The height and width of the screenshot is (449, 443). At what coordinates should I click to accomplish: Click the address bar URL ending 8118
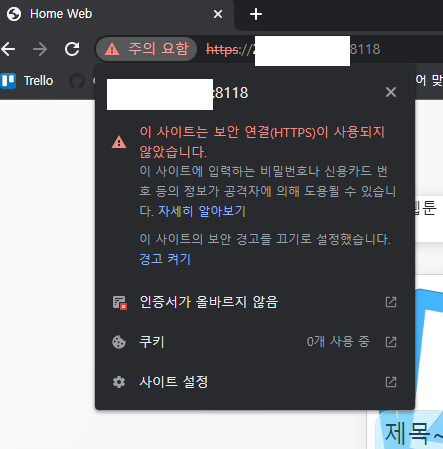pyautogui.click(x=293, y=50)
